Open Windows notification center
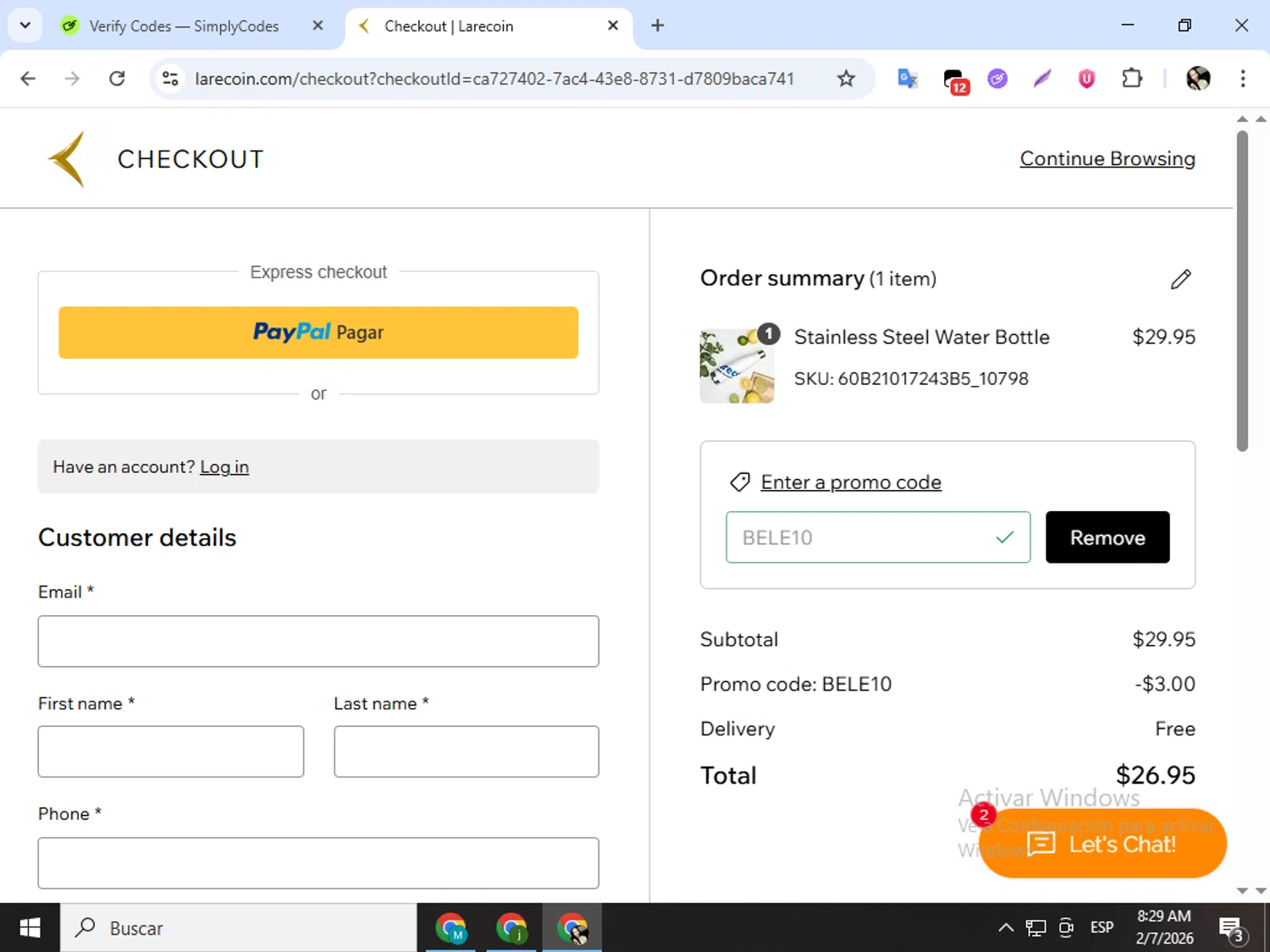The image size is (1270, 952). (x=1232, y=928)
